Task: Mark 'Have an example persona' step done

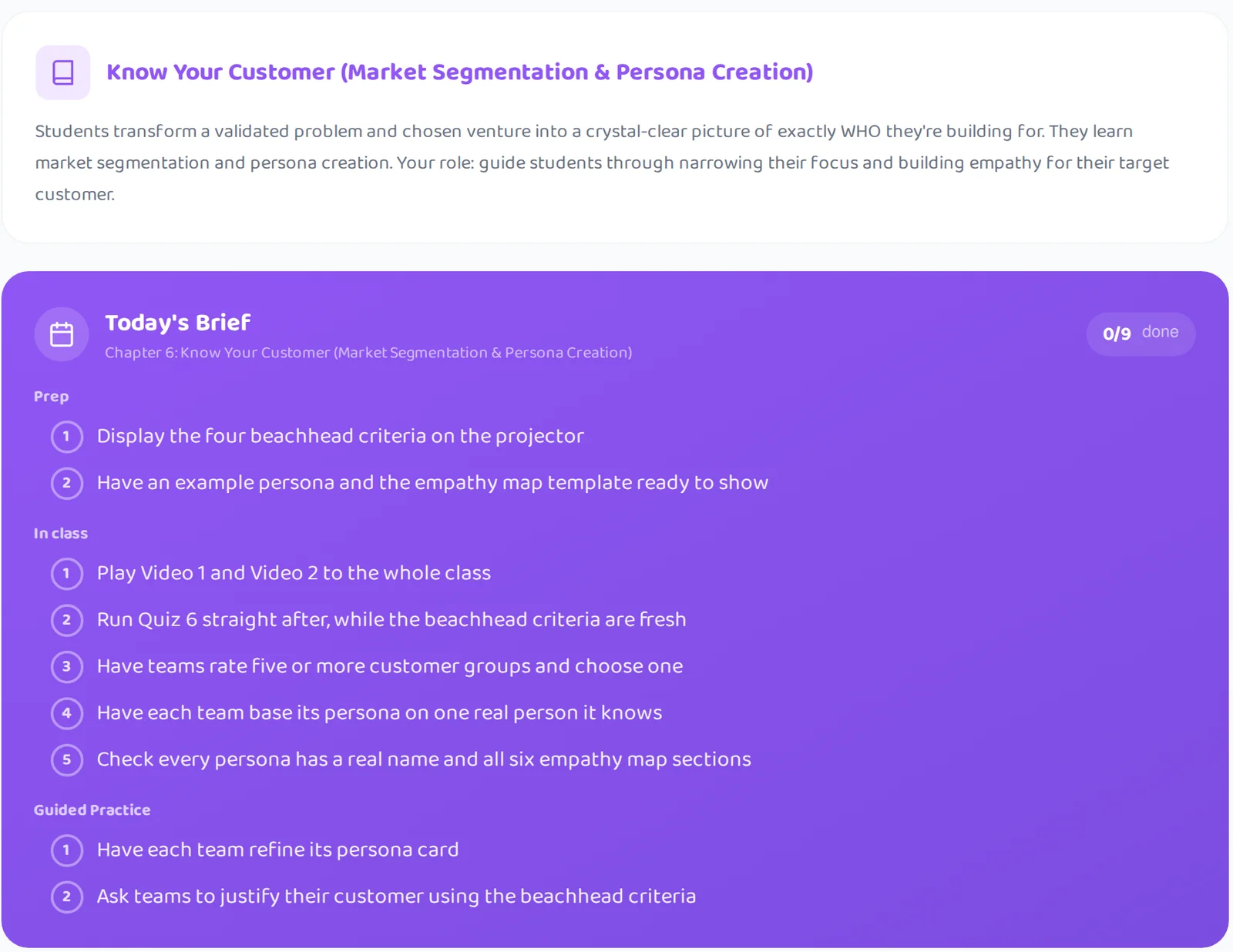Action: click(67, 483)
